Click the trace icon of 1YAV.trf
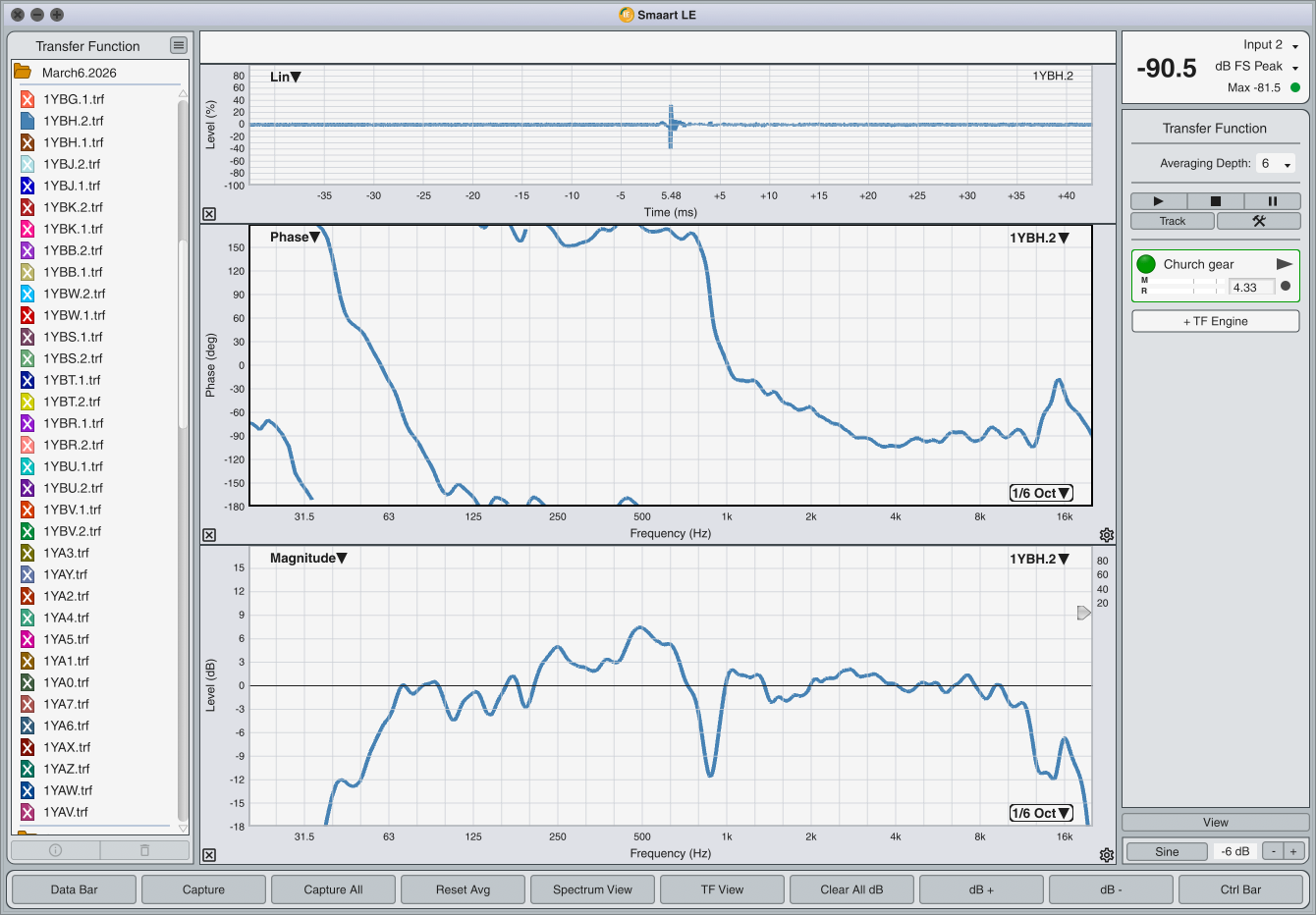This screenshot has height=915, width=1316. [x=27, y=812]
